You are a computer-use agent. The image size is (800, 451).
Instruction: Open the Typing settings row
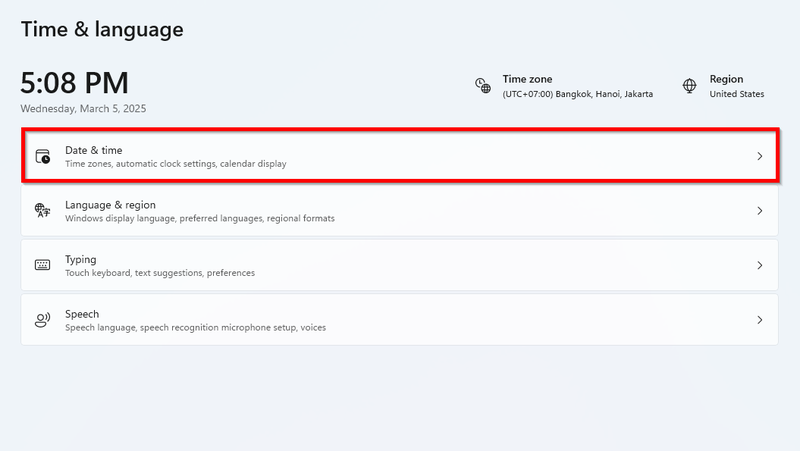click(399, 265)
